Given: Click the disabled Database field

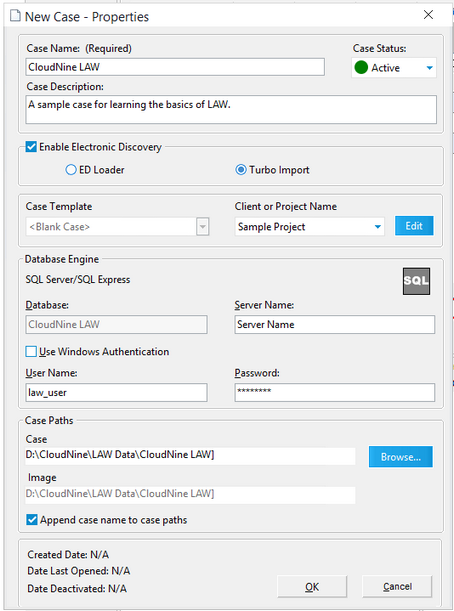Looking at the screenshot, I should [116, 324].
